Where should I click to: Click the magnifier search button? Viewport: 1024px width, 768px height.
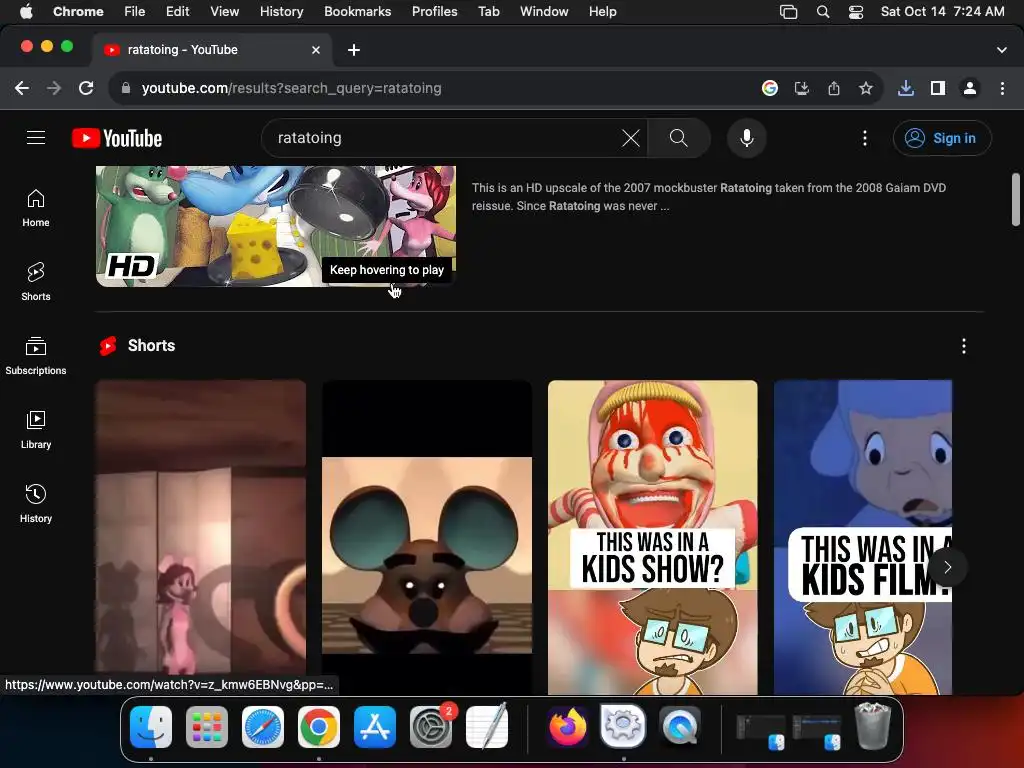679,138
